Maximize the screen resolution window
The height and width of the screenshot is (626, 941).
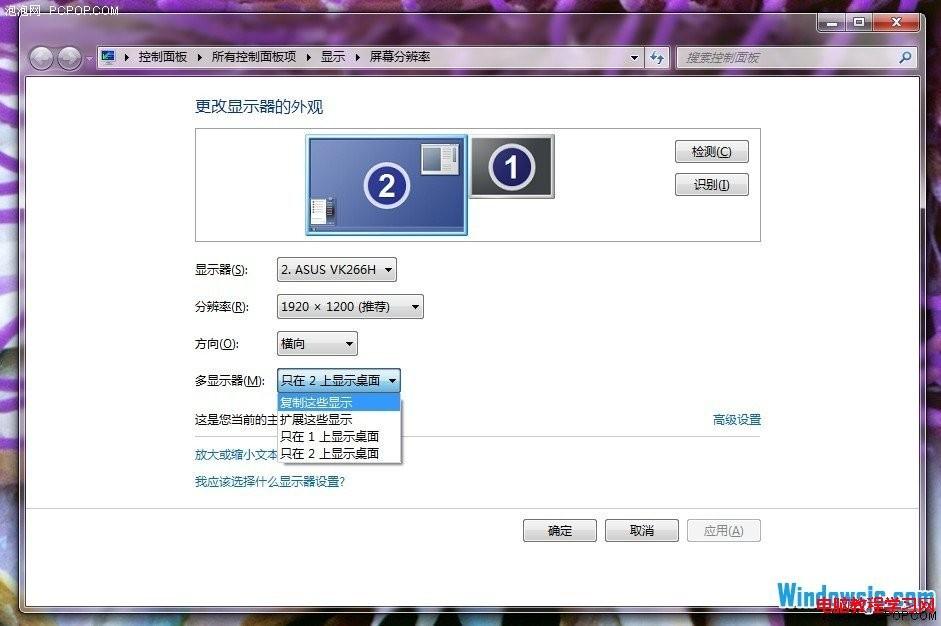[859, 23]
